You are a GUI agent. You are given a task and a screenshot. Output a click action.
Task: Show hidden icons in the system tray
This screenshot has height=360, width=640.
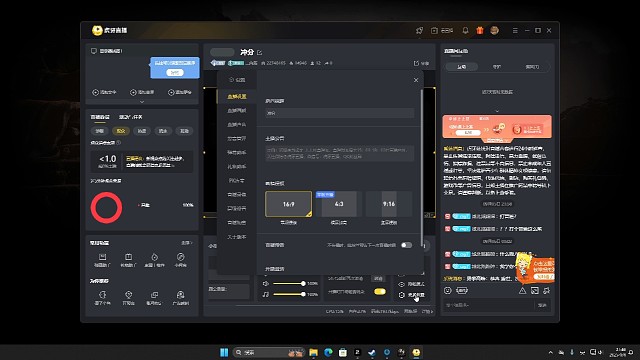click(x=551, y=352)
